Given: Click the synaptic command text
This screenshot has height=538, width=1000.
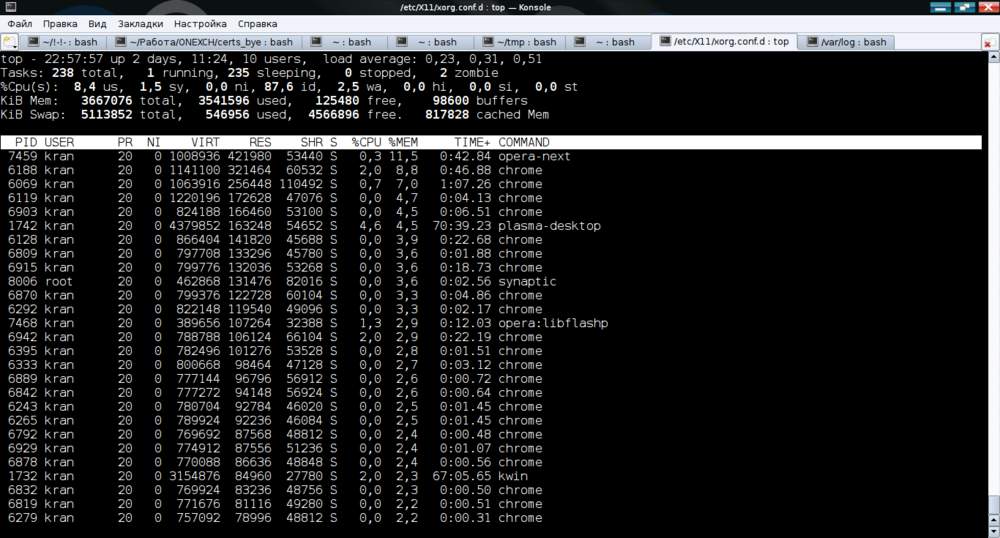Looking at the screenshot, I should click(527, 281).
